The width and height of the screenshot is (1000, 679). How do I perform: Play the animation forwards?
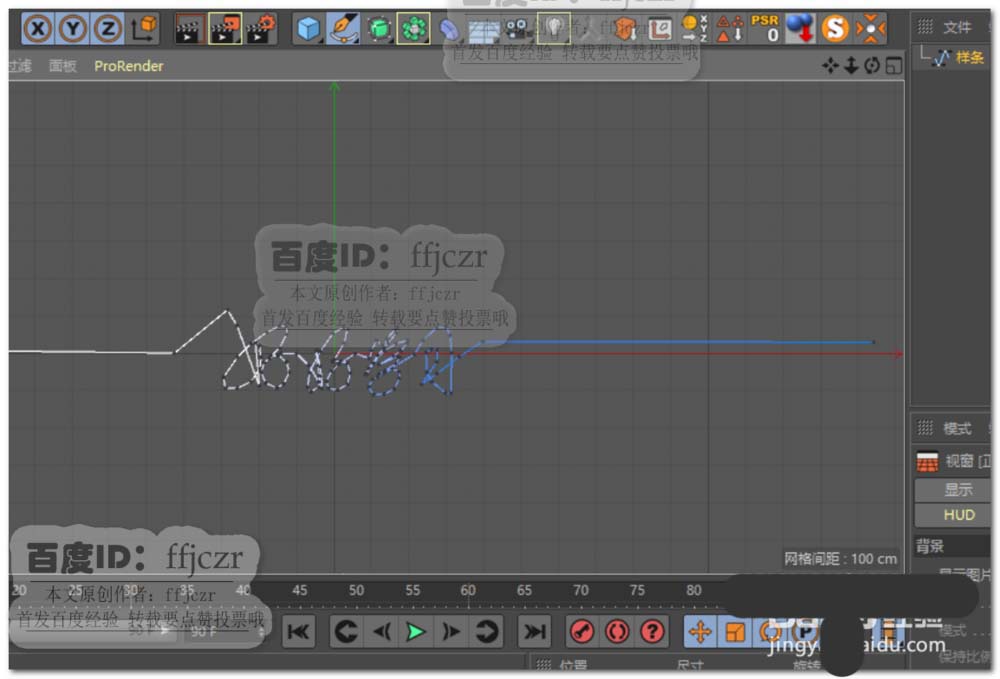pyautogui.click(x=416, y=632)
